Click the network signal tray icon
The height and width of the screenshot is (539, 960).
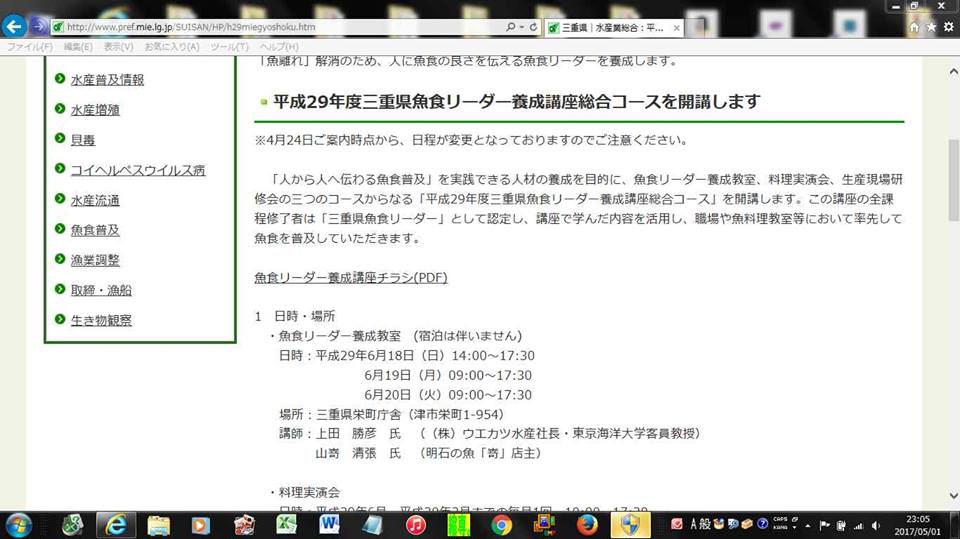[859, 526]
